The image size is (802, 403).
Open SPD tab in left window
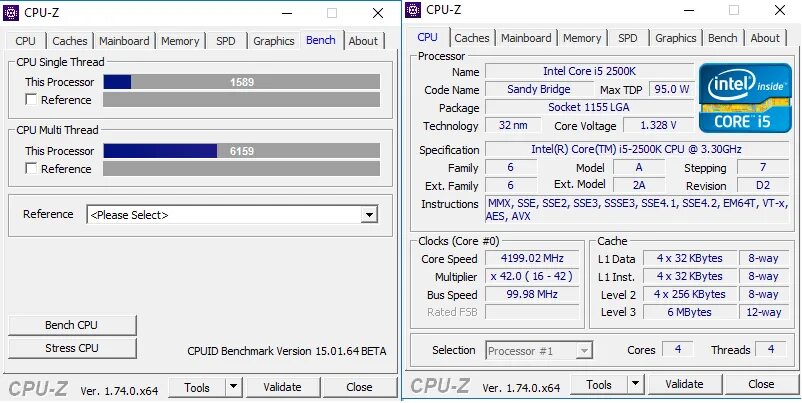[226, 41]
